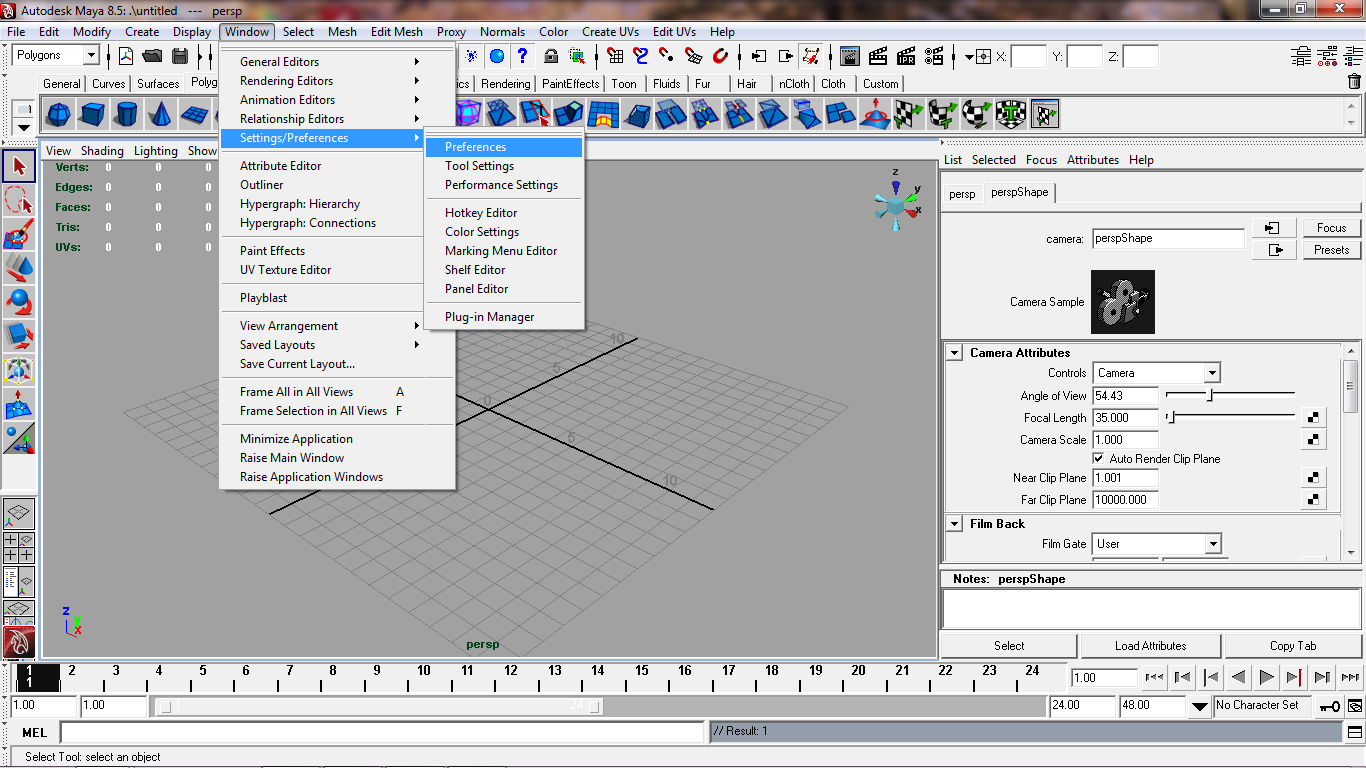Click the play forward button

coord(1266,677)
